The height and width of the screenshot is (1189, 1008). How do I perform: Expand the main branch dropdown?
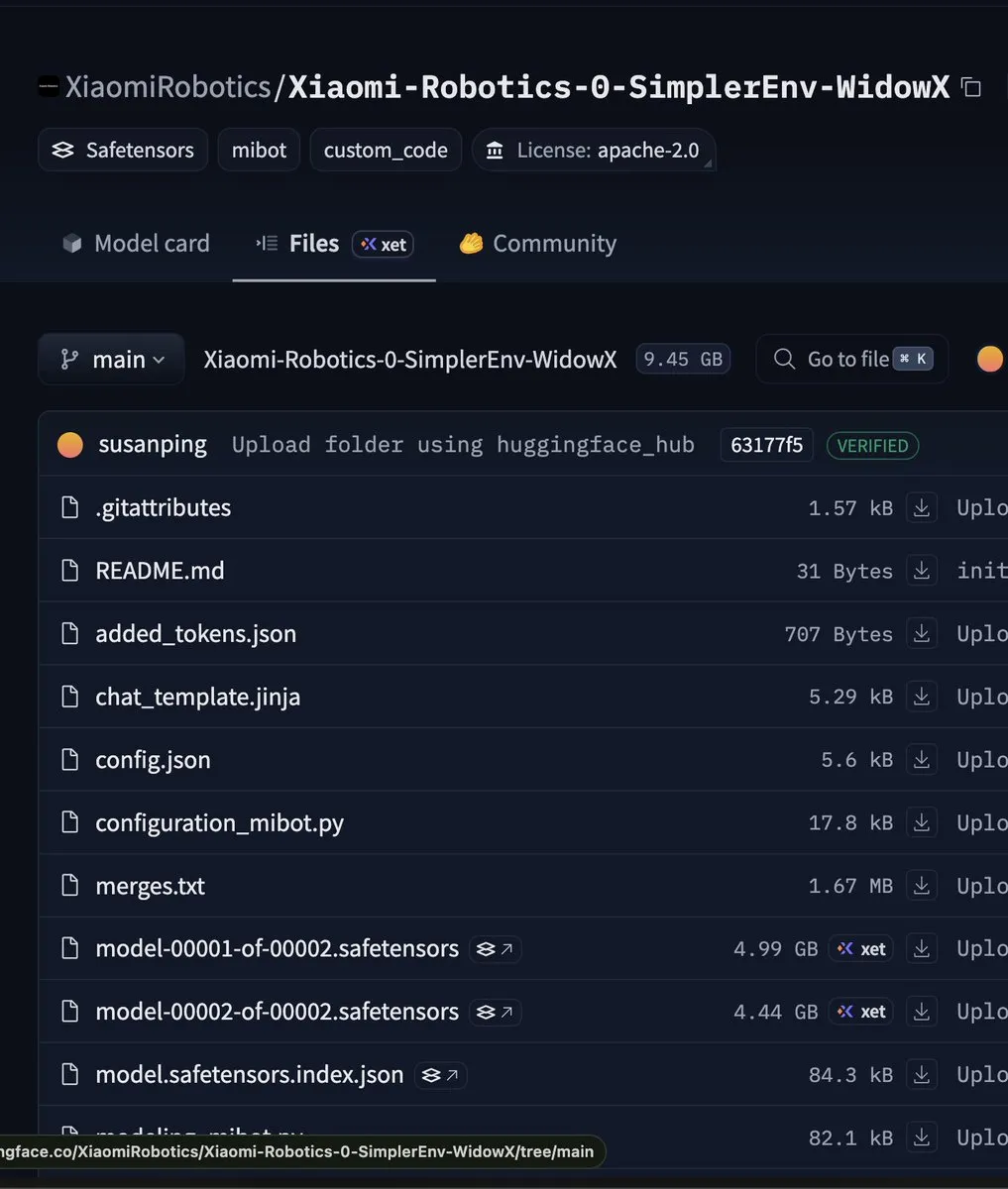111,360
